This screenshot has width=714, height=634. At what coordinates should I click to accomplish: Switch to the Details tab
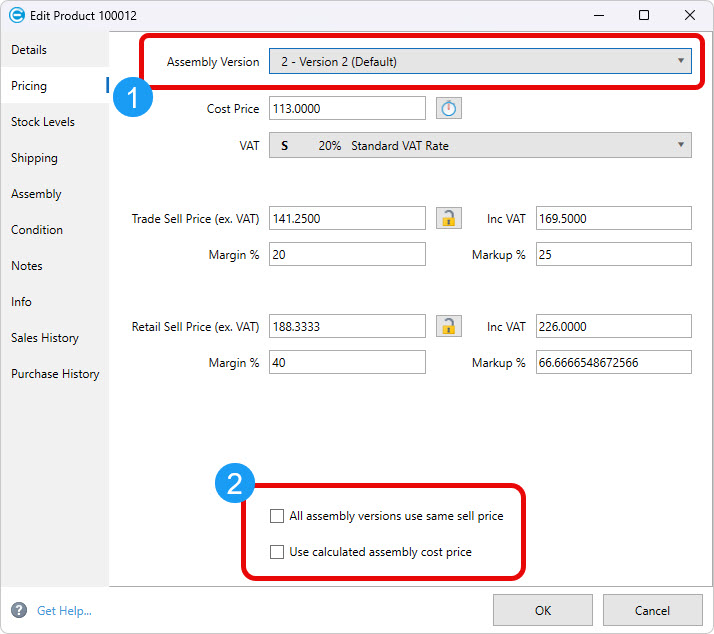point(29,50)
